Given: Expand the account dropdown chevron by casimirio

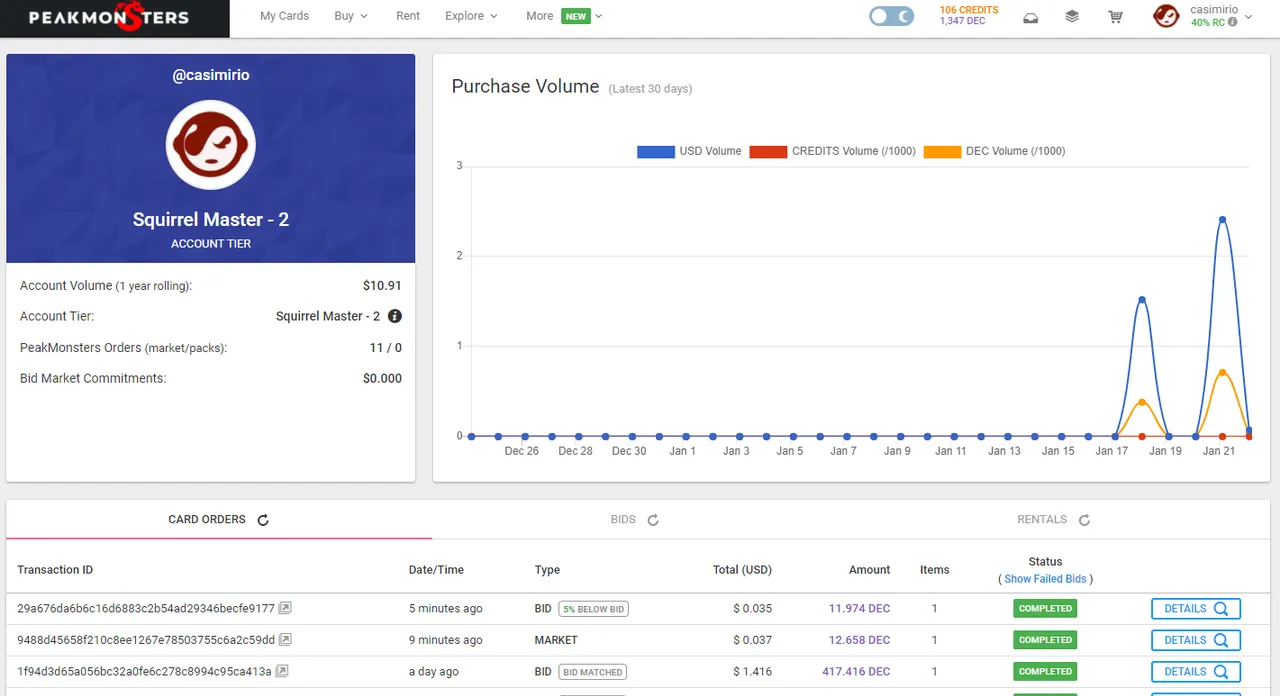Looking at the screenshot, I should pos(1248,17).
